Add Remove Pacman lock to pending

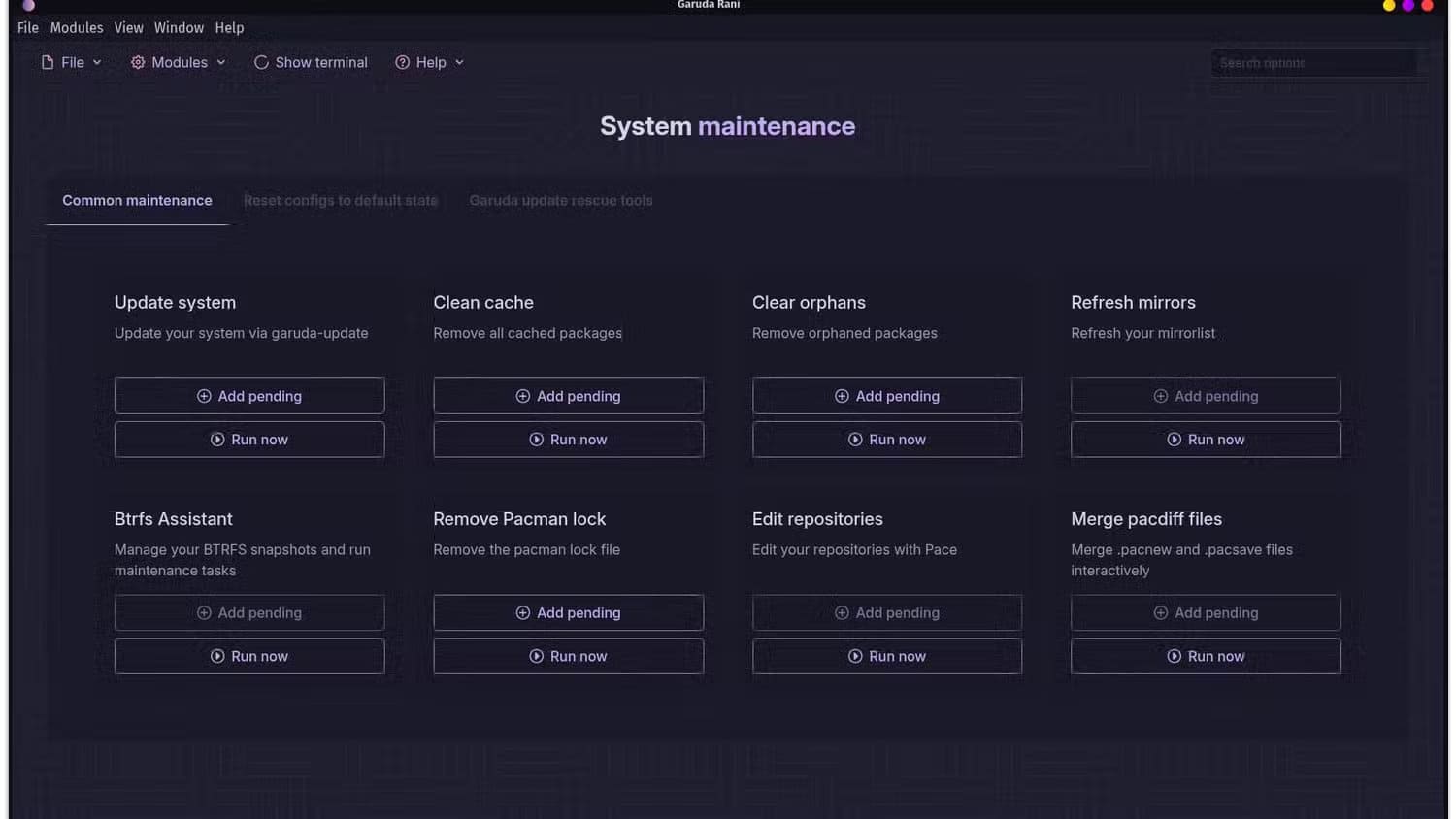click(568, 612)
